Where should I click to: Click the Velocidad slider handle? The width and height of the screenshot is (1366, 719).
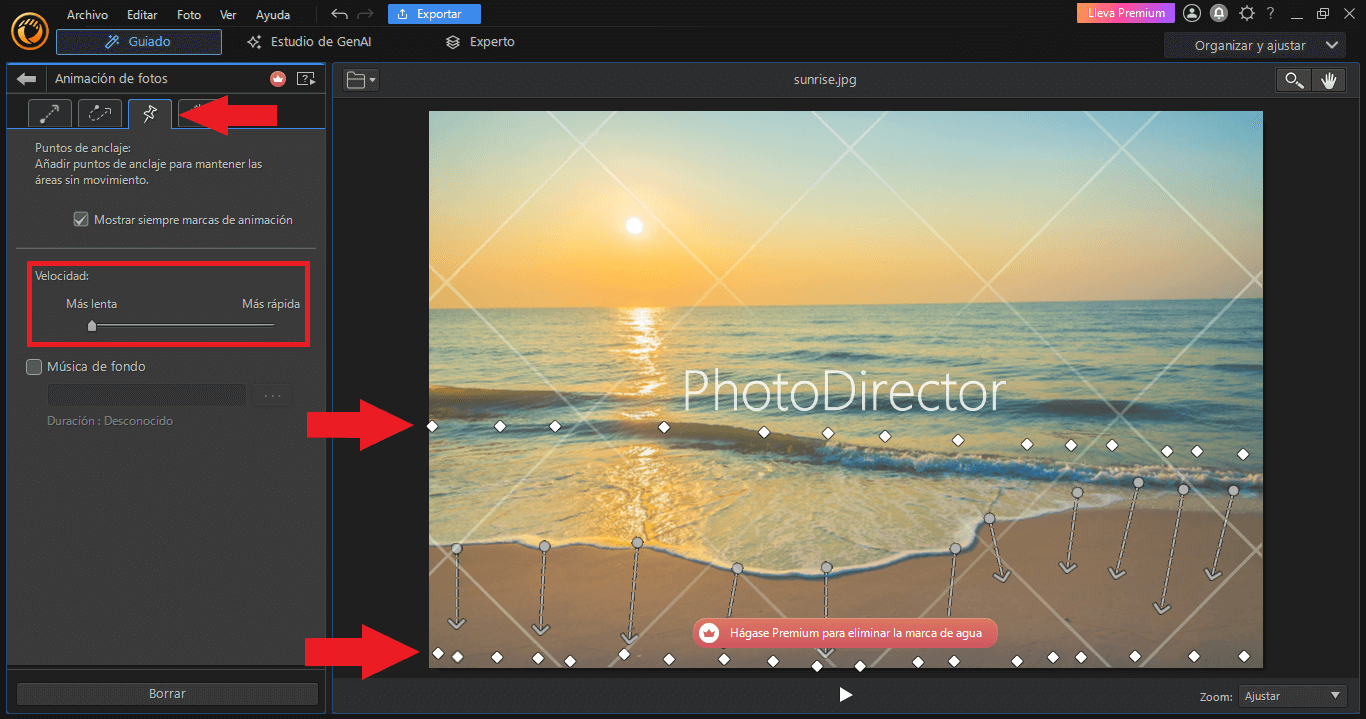[92, 324]
